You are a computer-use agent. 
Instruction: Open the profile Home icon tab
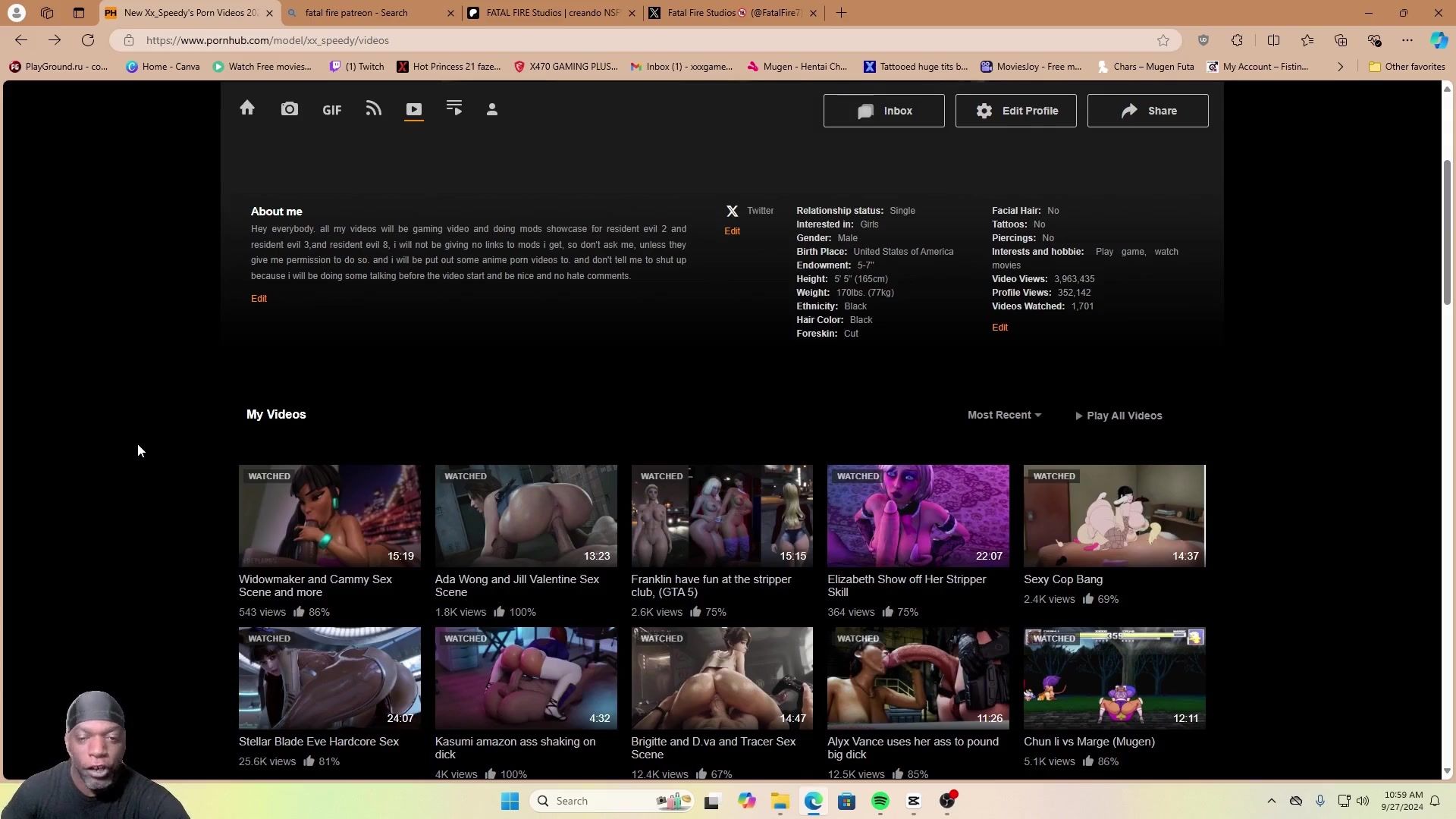point(247,108)
